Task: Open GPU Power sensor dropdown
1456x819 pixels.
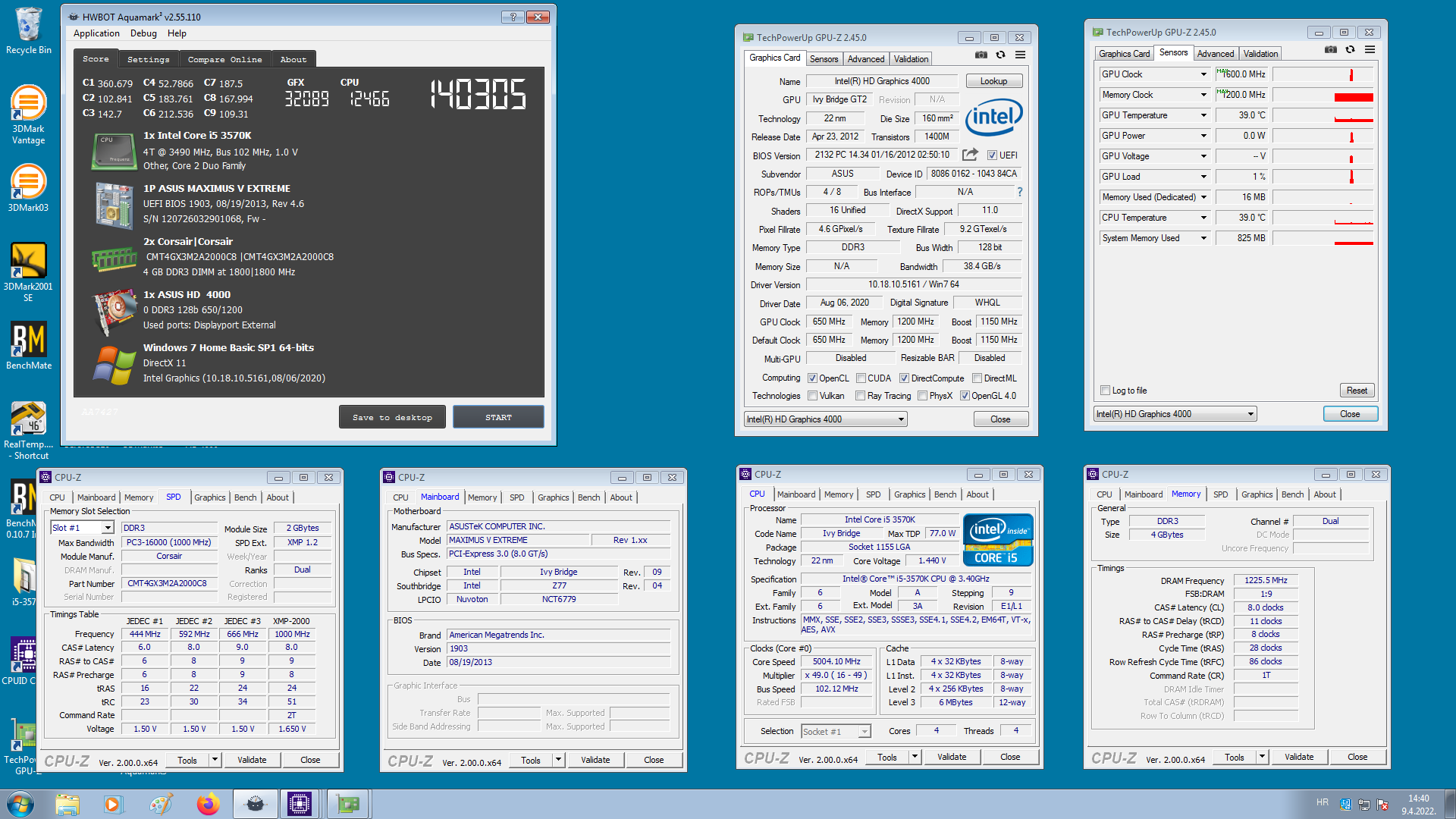Action: [x=1203, y=136]
